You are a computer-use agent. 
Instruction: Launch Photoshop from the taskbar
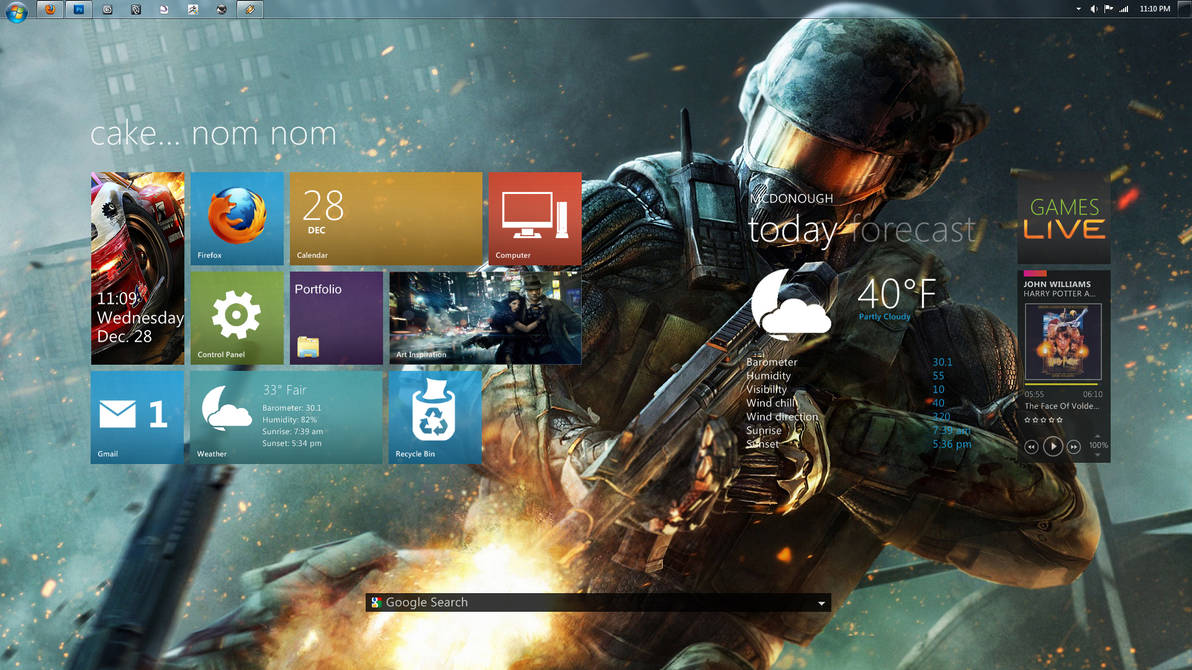[x=77, y=9]
